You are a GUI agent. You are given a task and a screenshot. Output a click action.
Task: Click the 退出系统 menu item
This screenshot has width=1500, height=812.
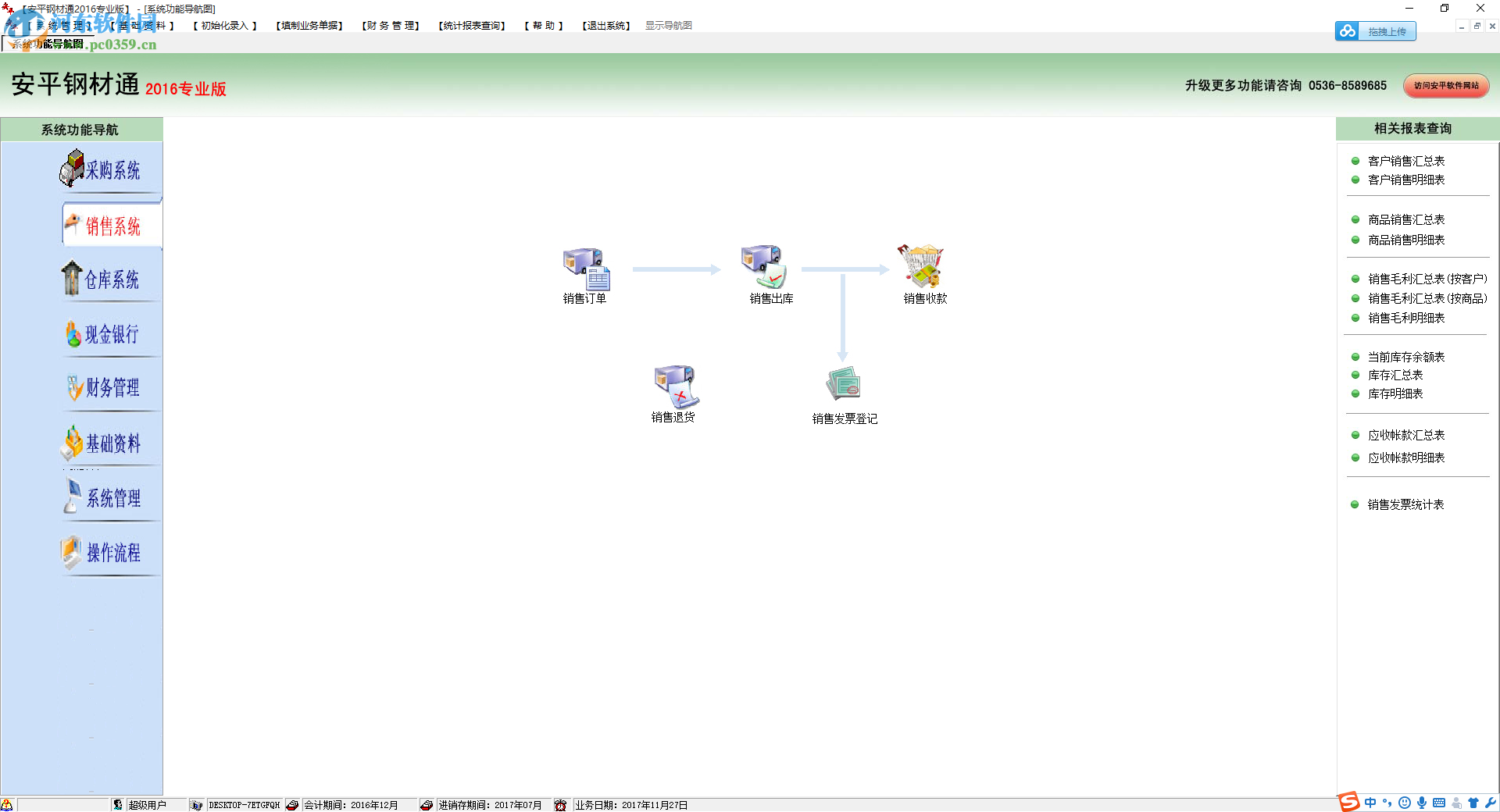(606, 26)
